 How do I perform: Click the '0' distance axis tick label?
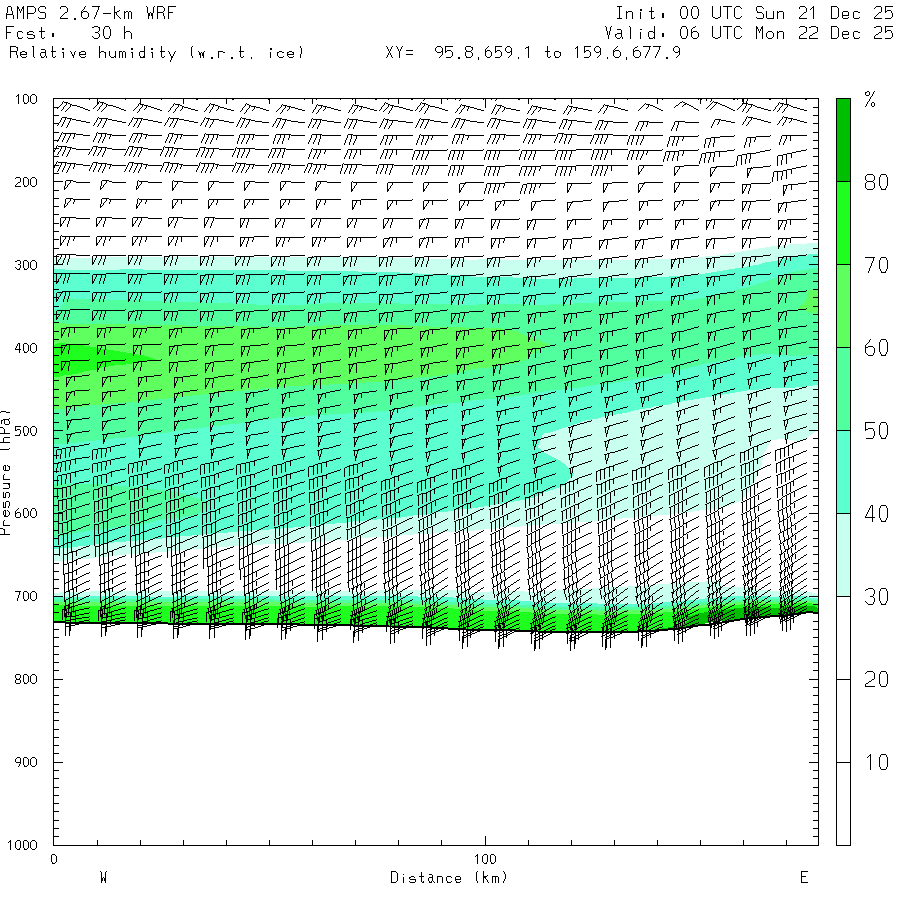53,859
